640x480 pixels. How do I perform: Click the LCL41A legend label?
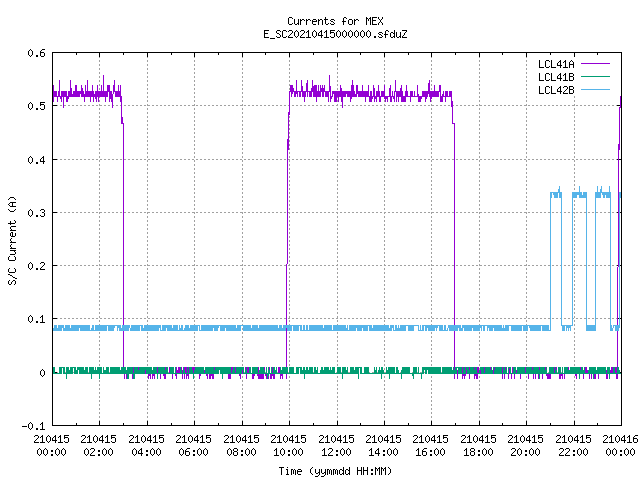(556, 64)
